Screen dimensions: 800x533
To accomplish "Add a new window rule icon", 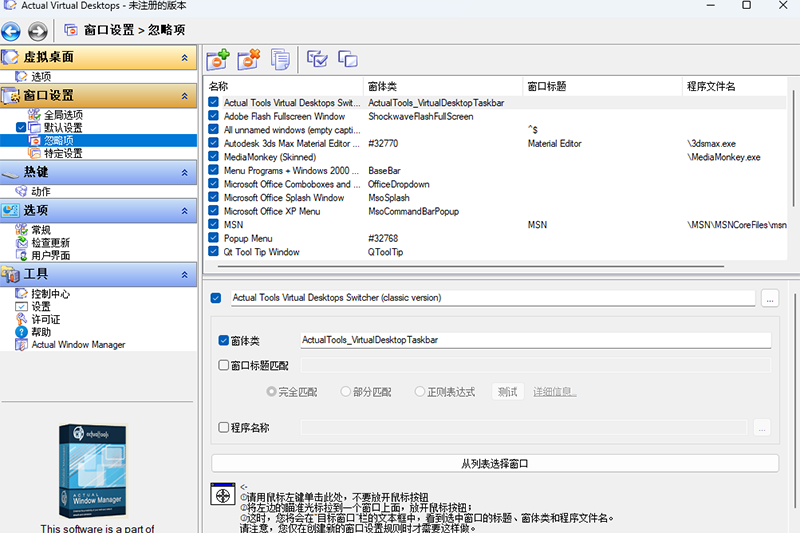I will click(218, 59).
